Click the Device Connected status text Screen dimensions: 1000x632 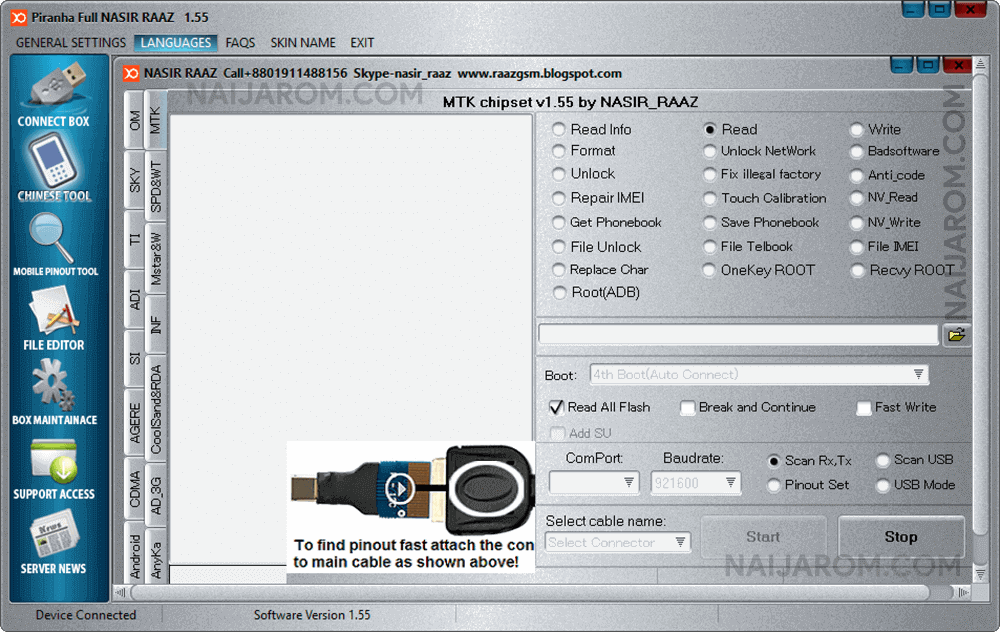coord(85,615)
